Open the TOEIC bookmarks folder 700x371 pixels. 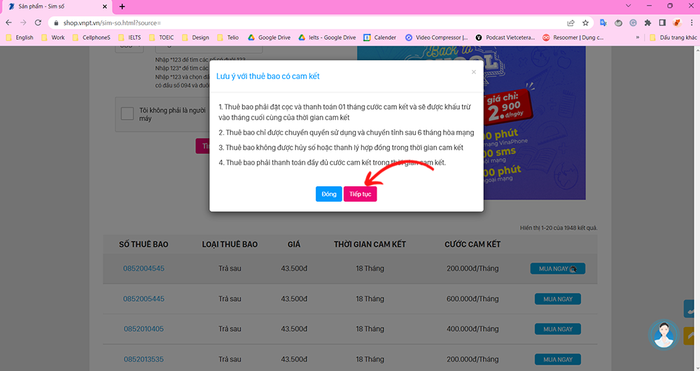pos(162,38)
